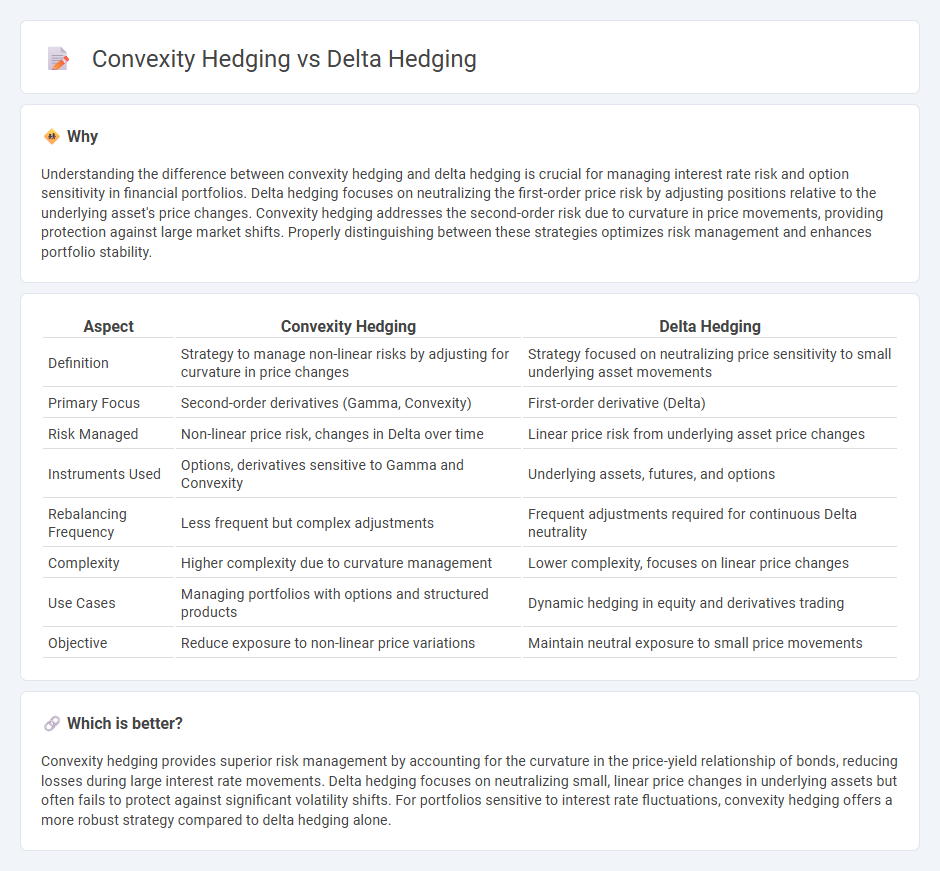940x871 pixels.
Task: Select the Definition row label
Action: 79,363
